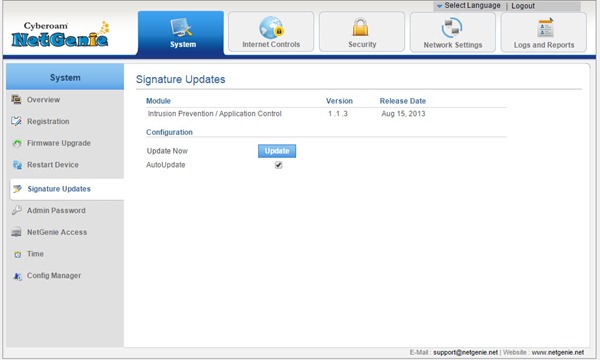This screenshot has width=600, height=360.
Task: Click the Module column header
Action: 158,101
